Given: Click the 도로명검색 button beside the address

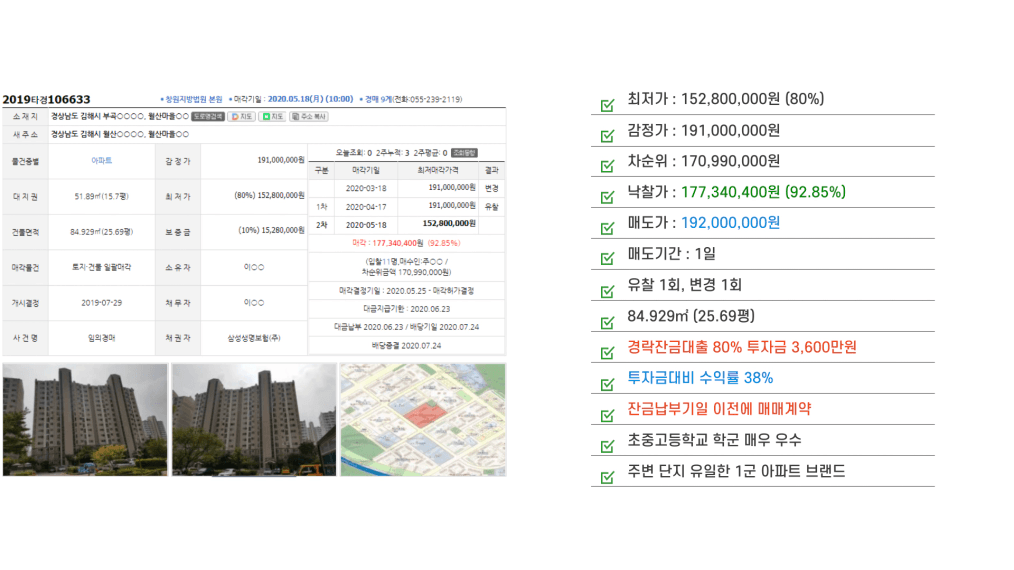Looking at the screenshot, I should pyautogui.click(x=208, y=117).
